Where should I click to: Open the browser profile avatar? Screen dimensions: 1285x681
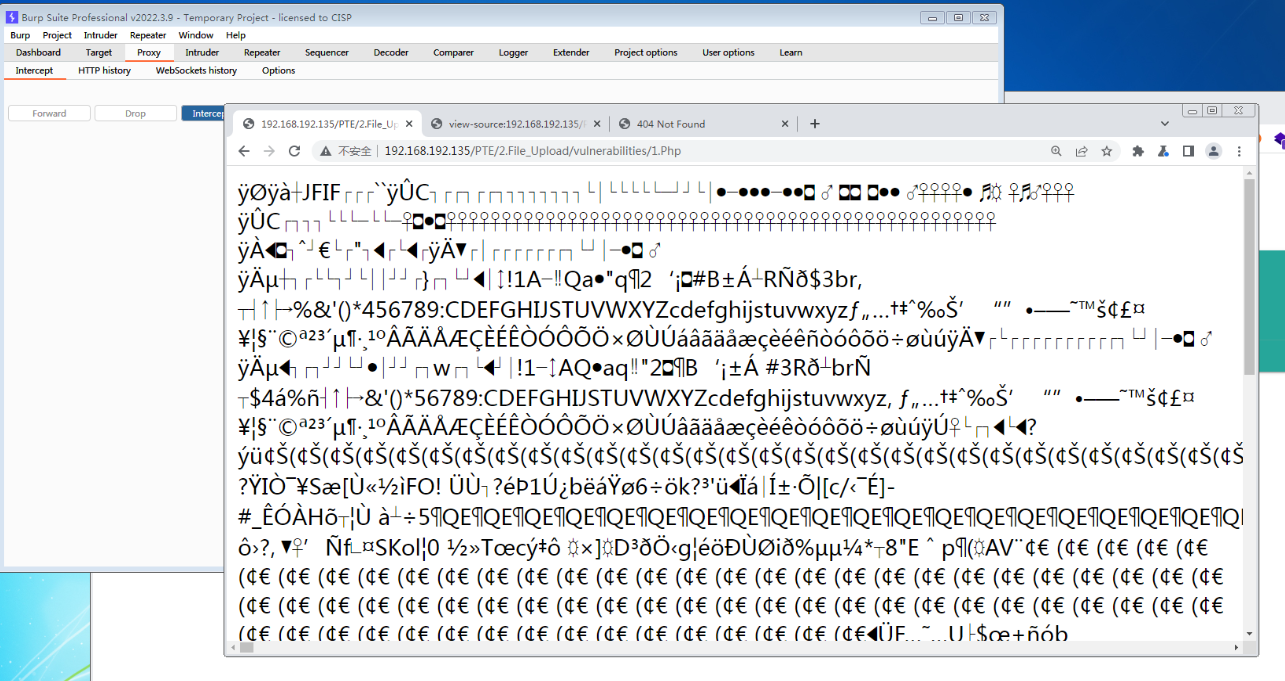[1214, 151]
